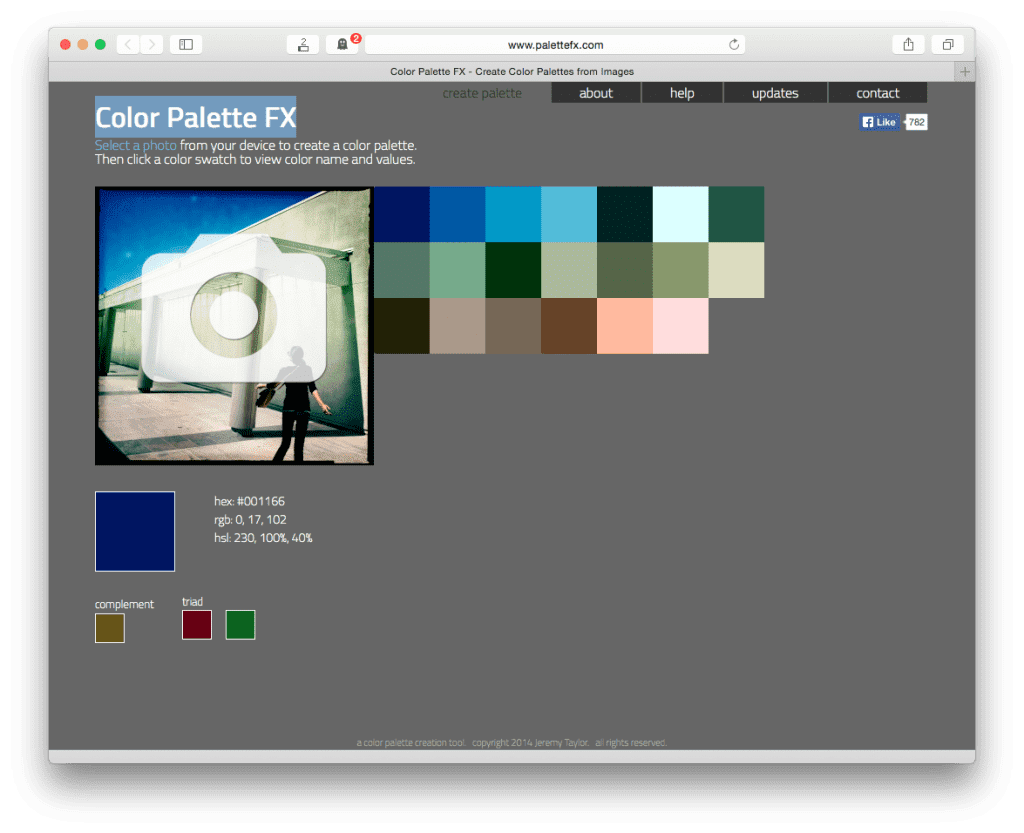
Task: Go forward with Safari's forward arrow
Action: (152, 44)
